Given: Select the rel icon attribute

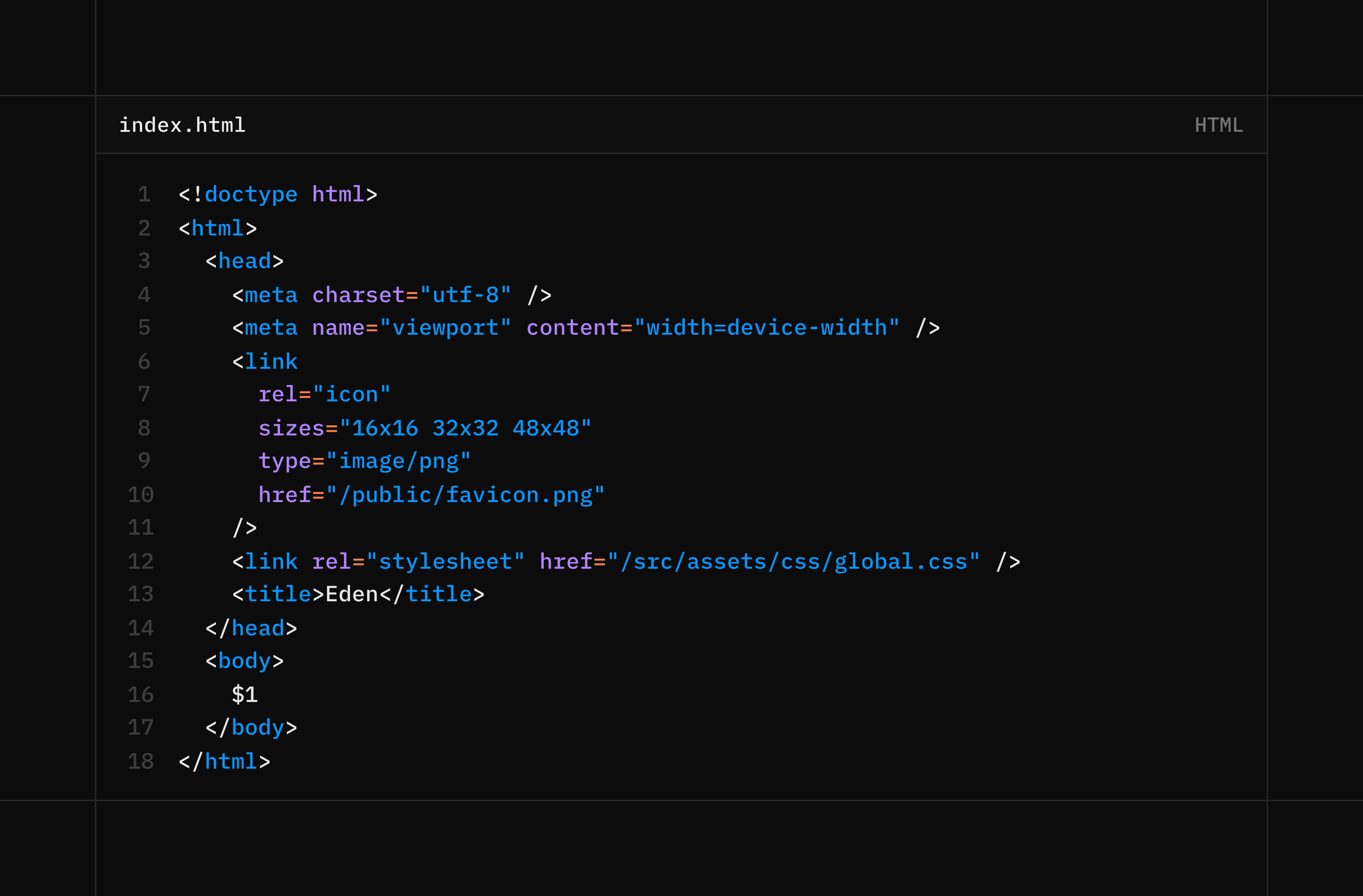Looking at the screenshot, I should click(x=324, y=393).
